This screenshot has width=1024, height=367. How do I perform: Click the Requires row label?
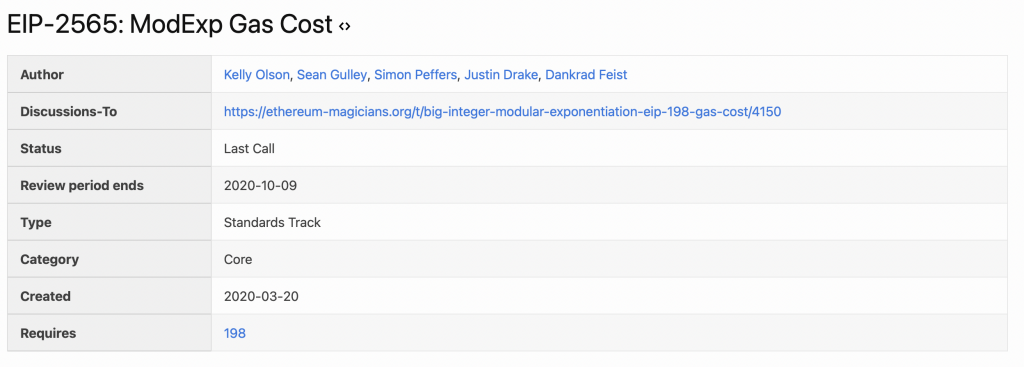(x=48, y=334)
